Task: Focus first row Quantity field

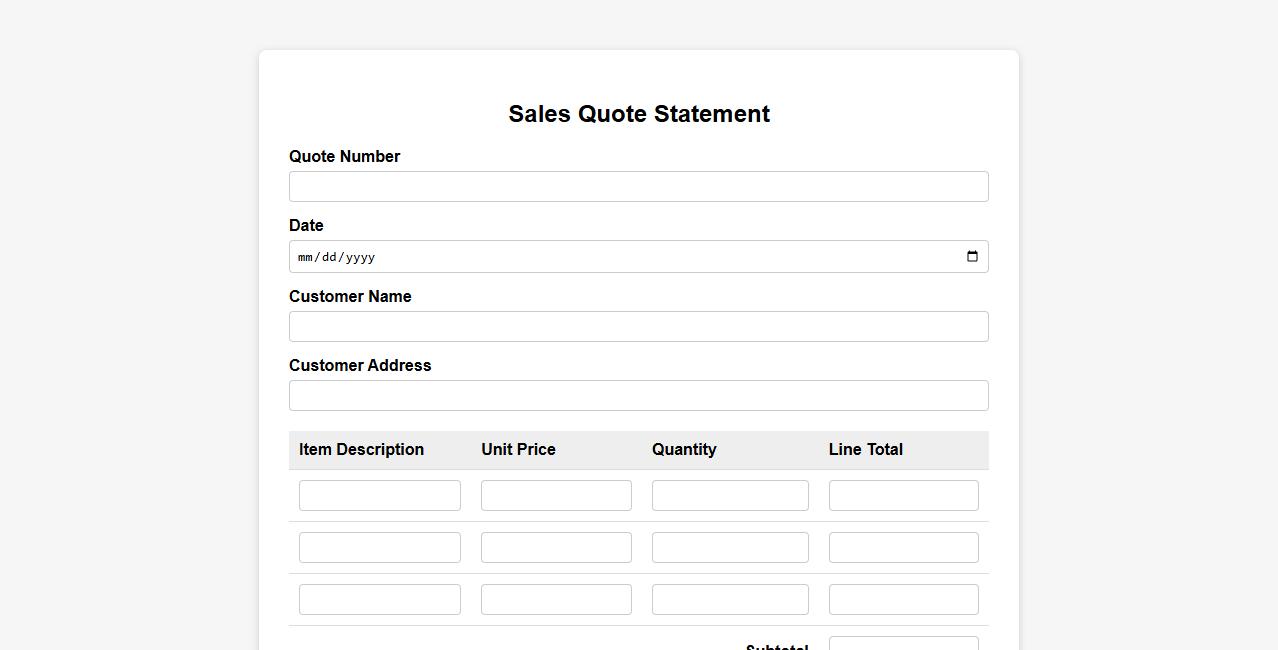Action: (730, 496)
